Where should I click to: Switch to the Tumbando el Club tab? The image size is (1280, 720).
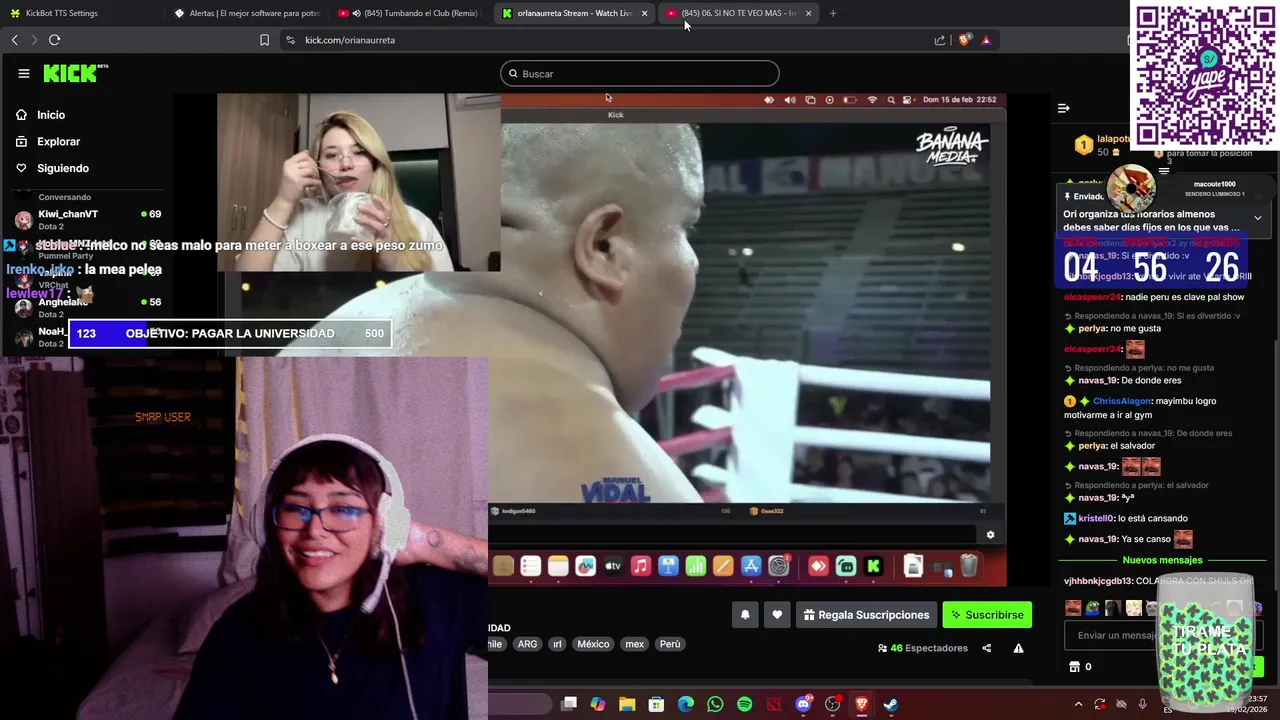tap(410, 13)
